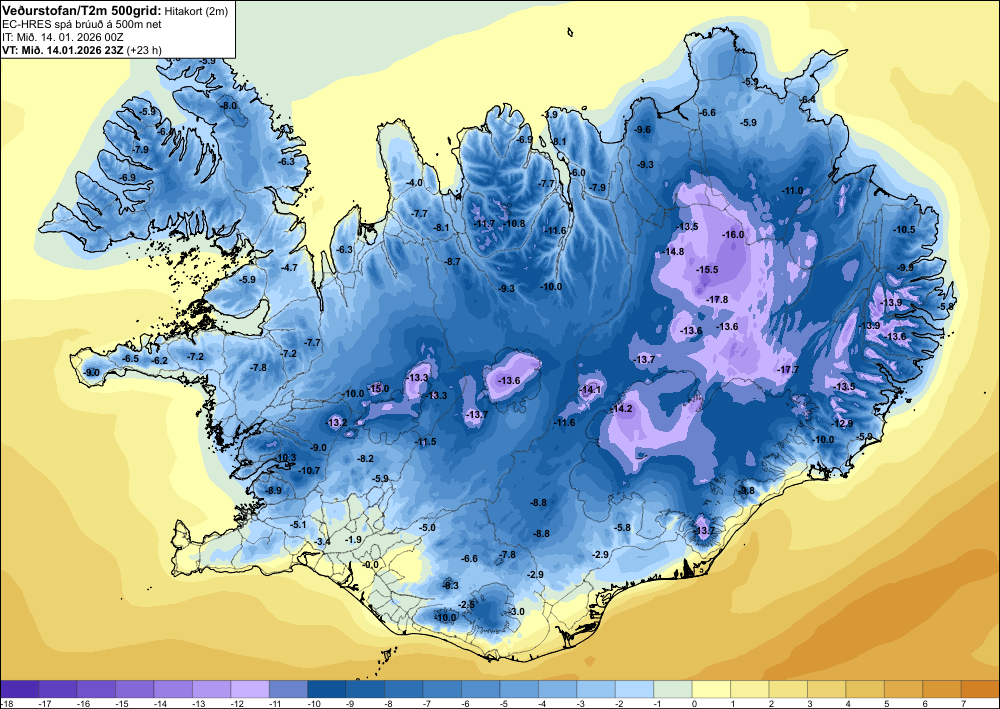Click the -8.0 value in the Westfjords
Image resolution: width=1000 pixels, height=709 pixels.
228,105
